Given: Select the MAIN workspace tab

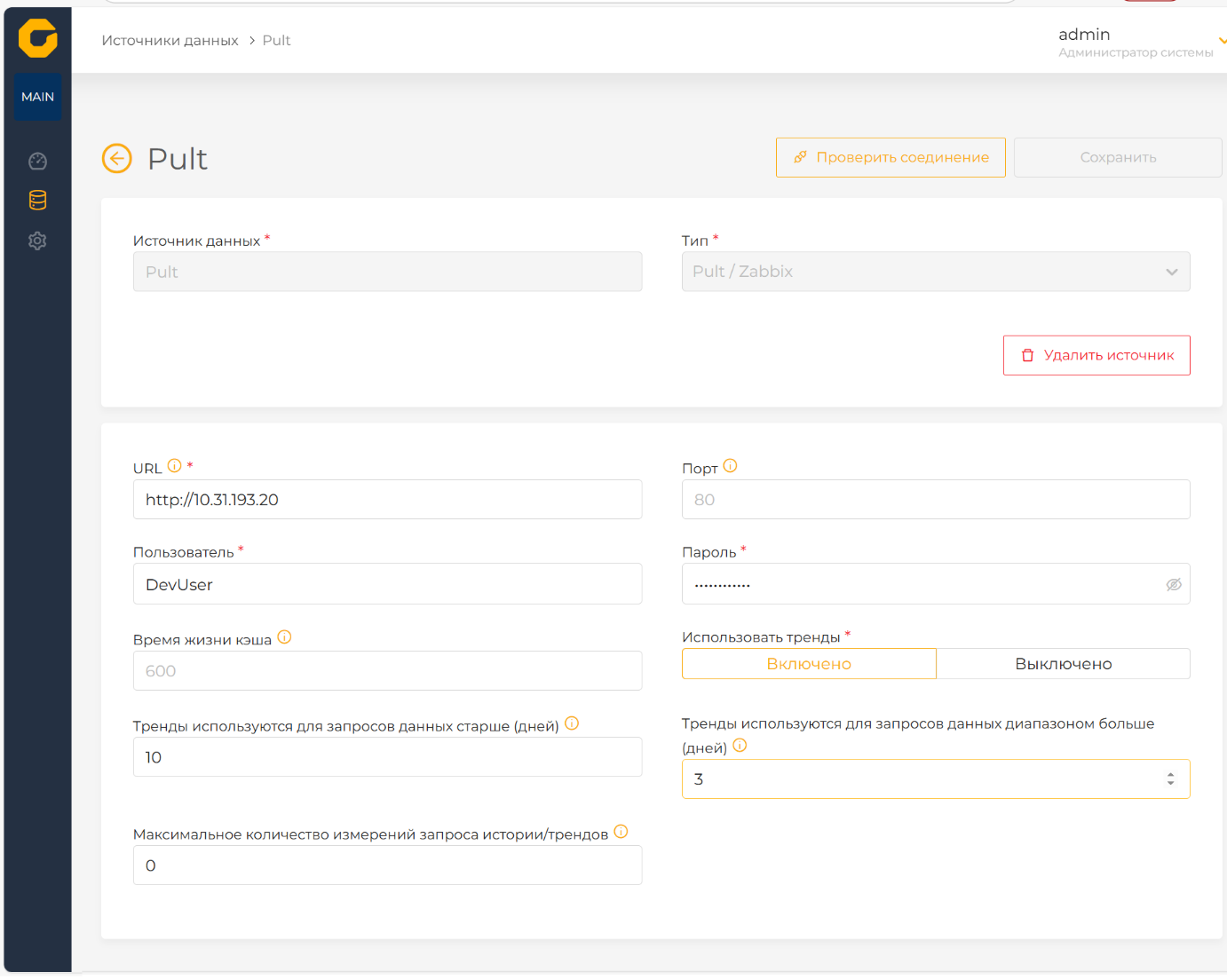Looking at the screenshot, I should 37,97.
